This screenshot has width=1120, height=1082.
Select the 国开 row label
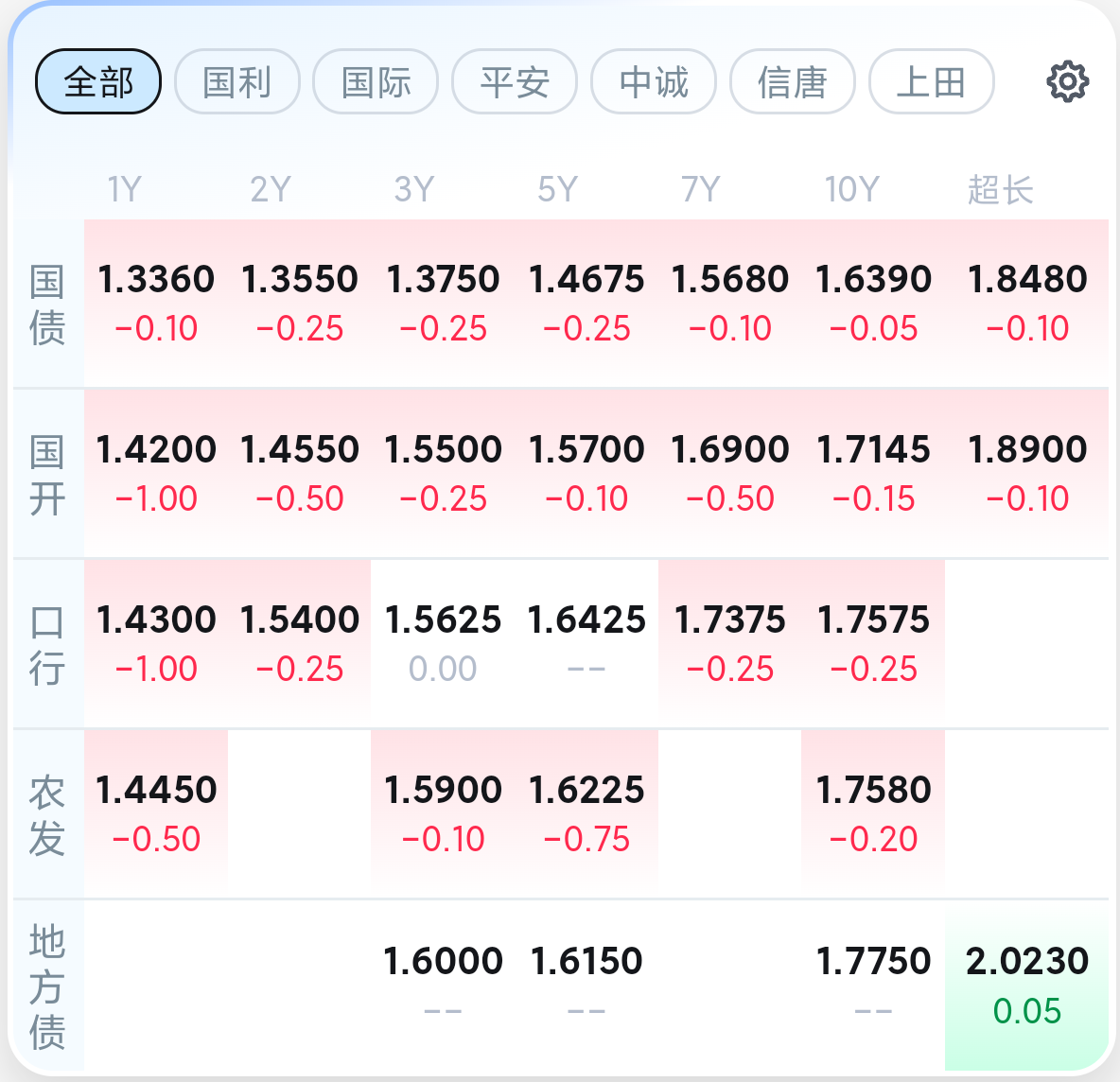(47, 474)
